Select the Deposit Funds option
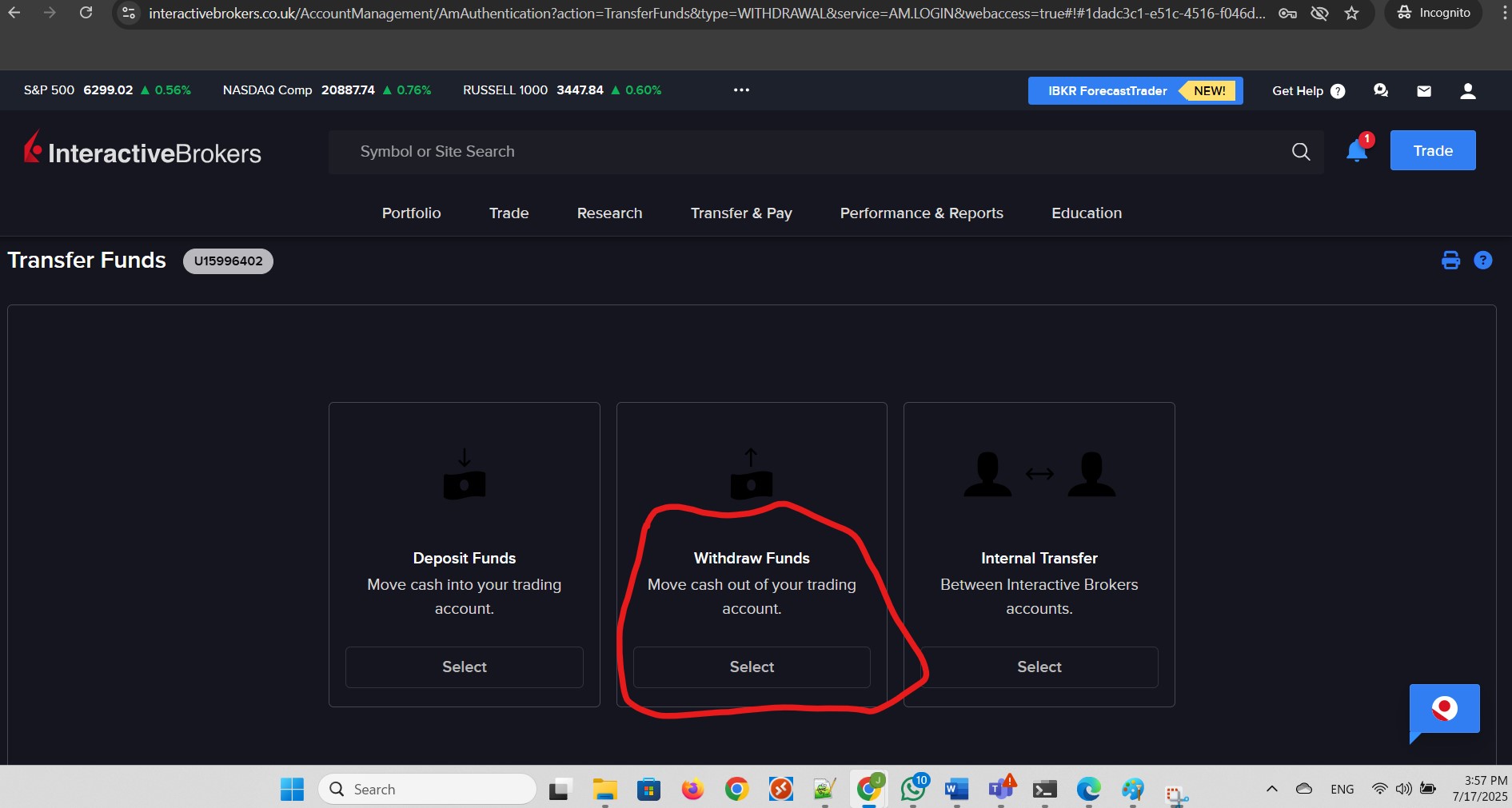This screenshot has height=808, width=1512. click(x=464, y=667)
